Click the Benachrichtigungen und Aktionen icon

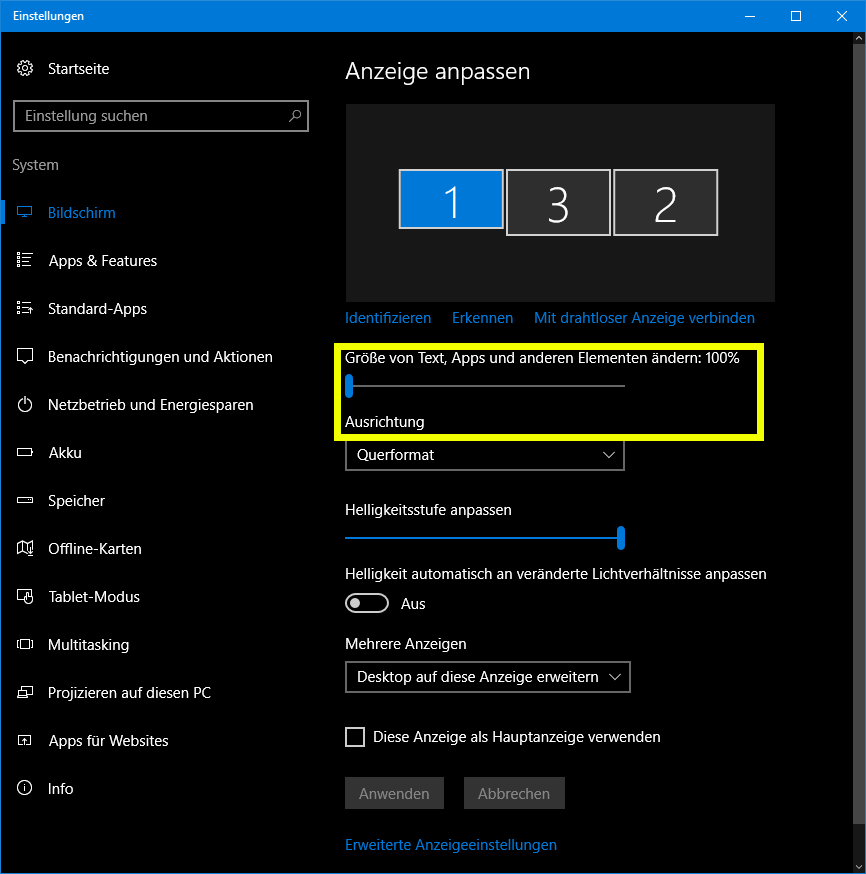(x=25, y=357)
